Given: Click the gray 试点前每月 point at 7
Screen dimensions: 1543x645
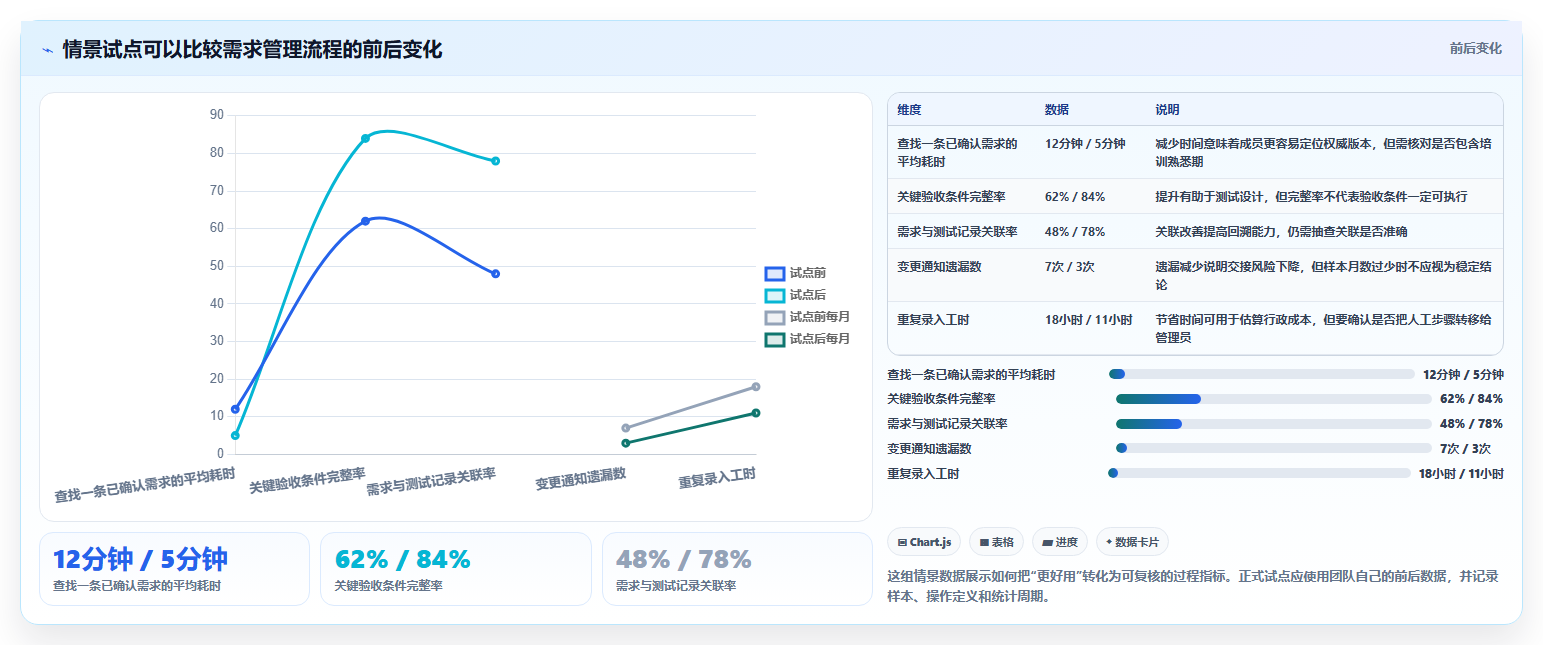Looking at the screenshot, I should (625, 428).
